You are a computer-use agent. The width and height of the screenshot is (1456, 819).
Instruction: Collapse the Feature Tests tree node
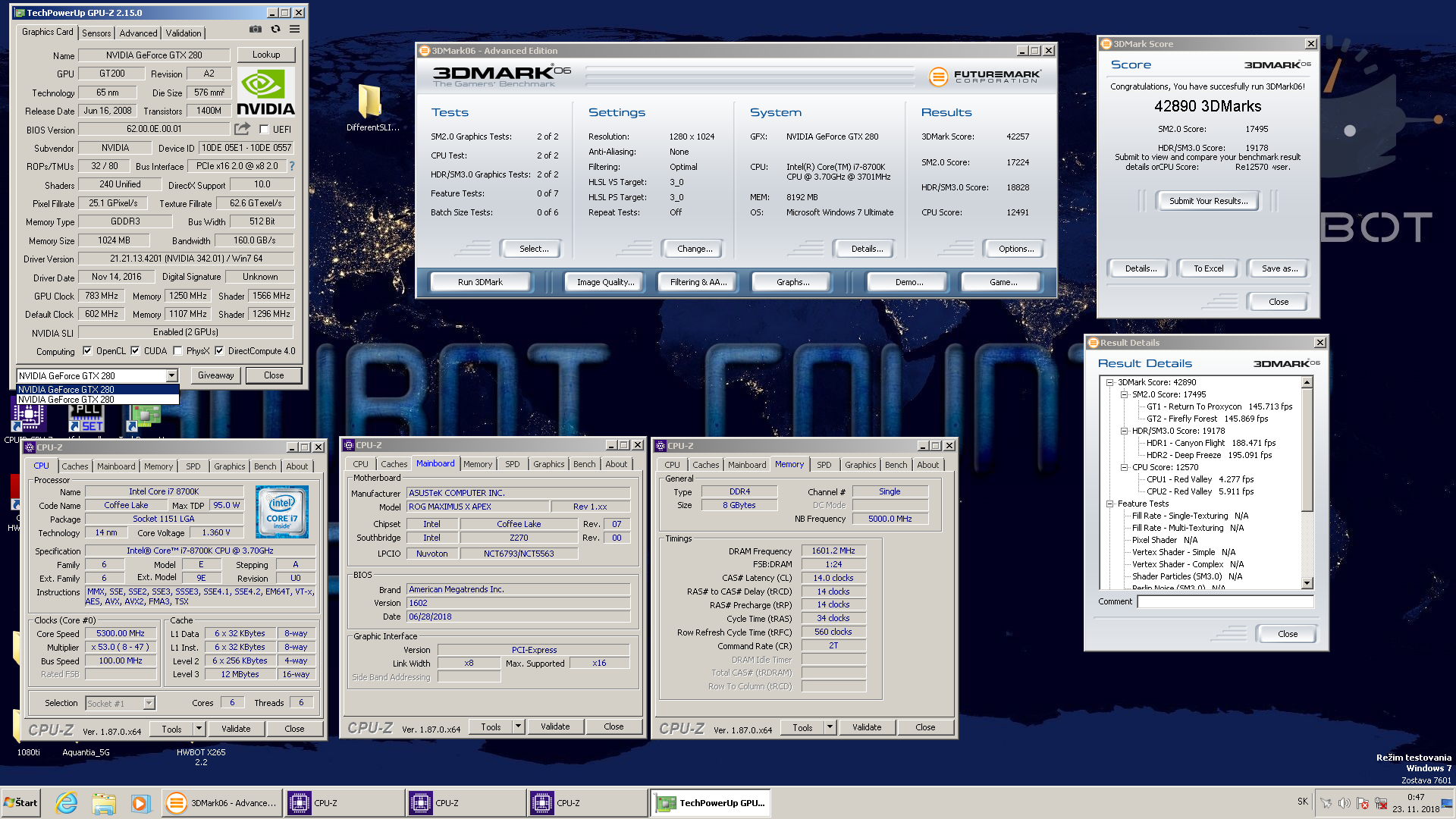1109,504
